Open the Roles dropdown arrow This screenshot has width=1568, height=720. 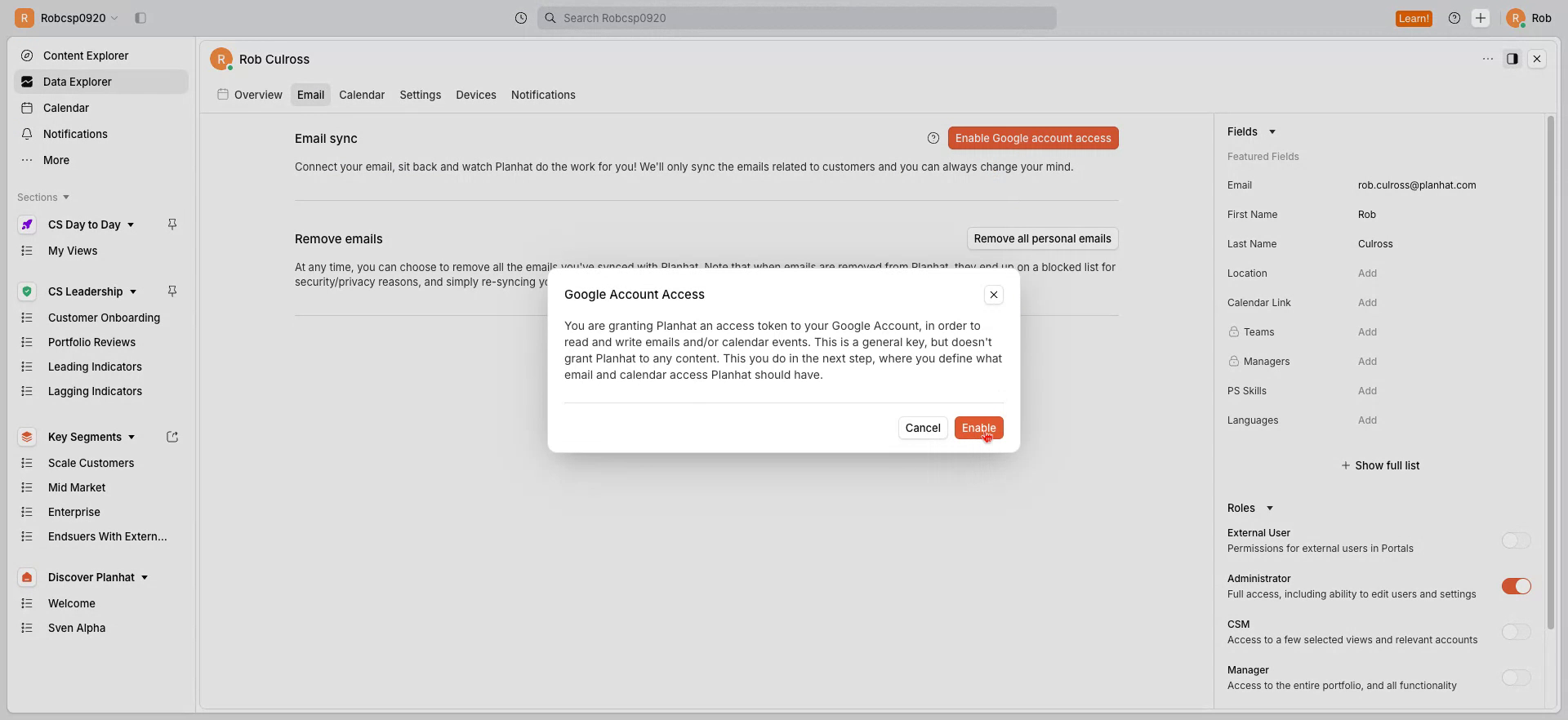click(x=1269, y=508)
